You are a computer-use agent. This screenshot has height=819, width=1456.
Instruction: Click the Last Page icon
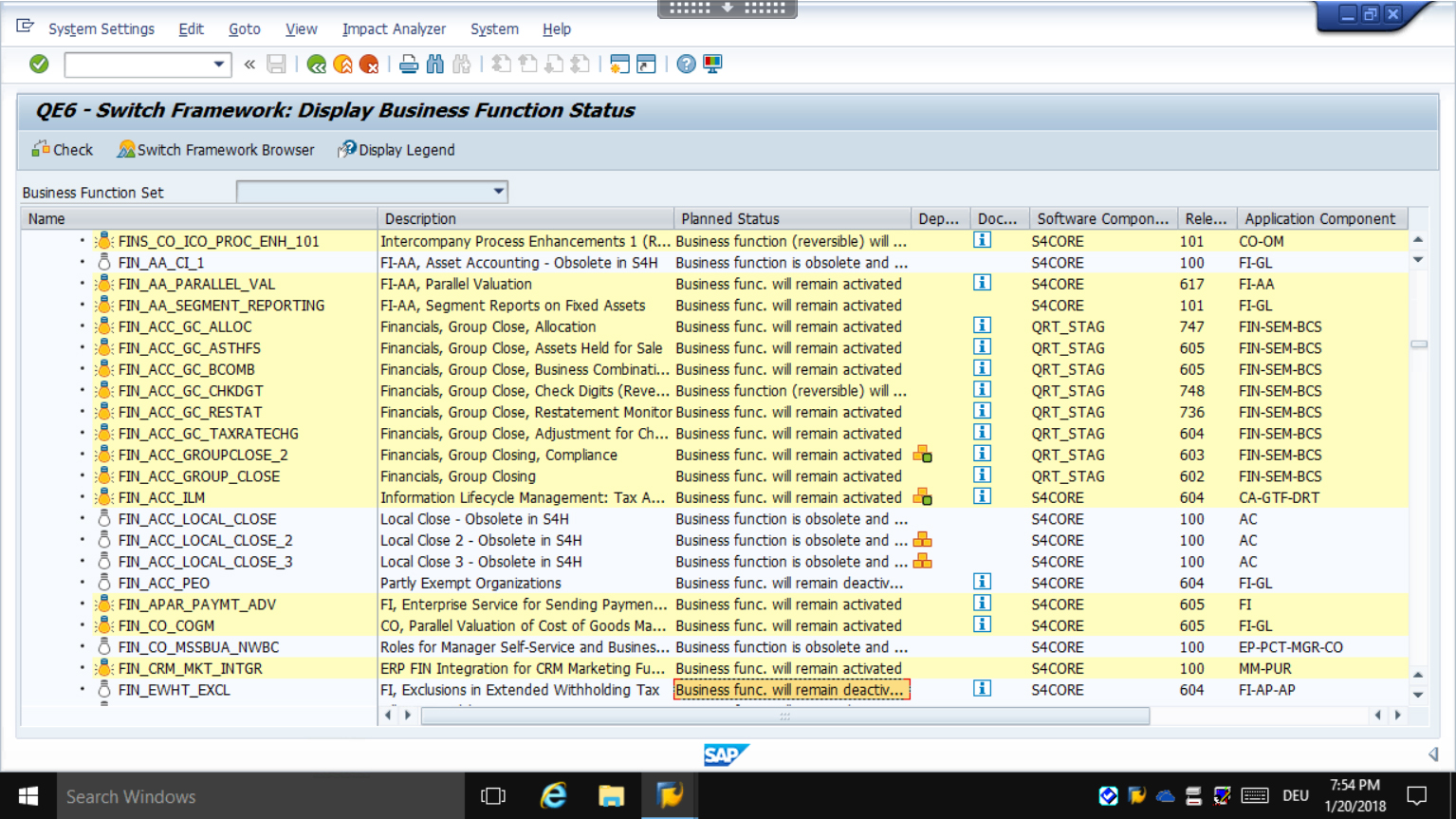(580, 64)
